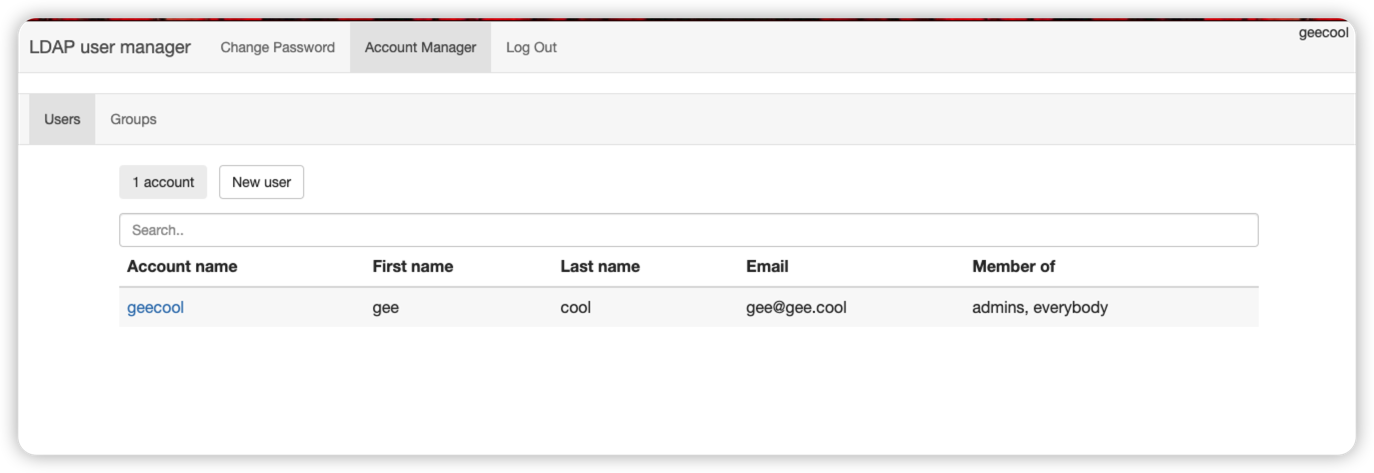Switch to the Users tab

coord(62,119)
